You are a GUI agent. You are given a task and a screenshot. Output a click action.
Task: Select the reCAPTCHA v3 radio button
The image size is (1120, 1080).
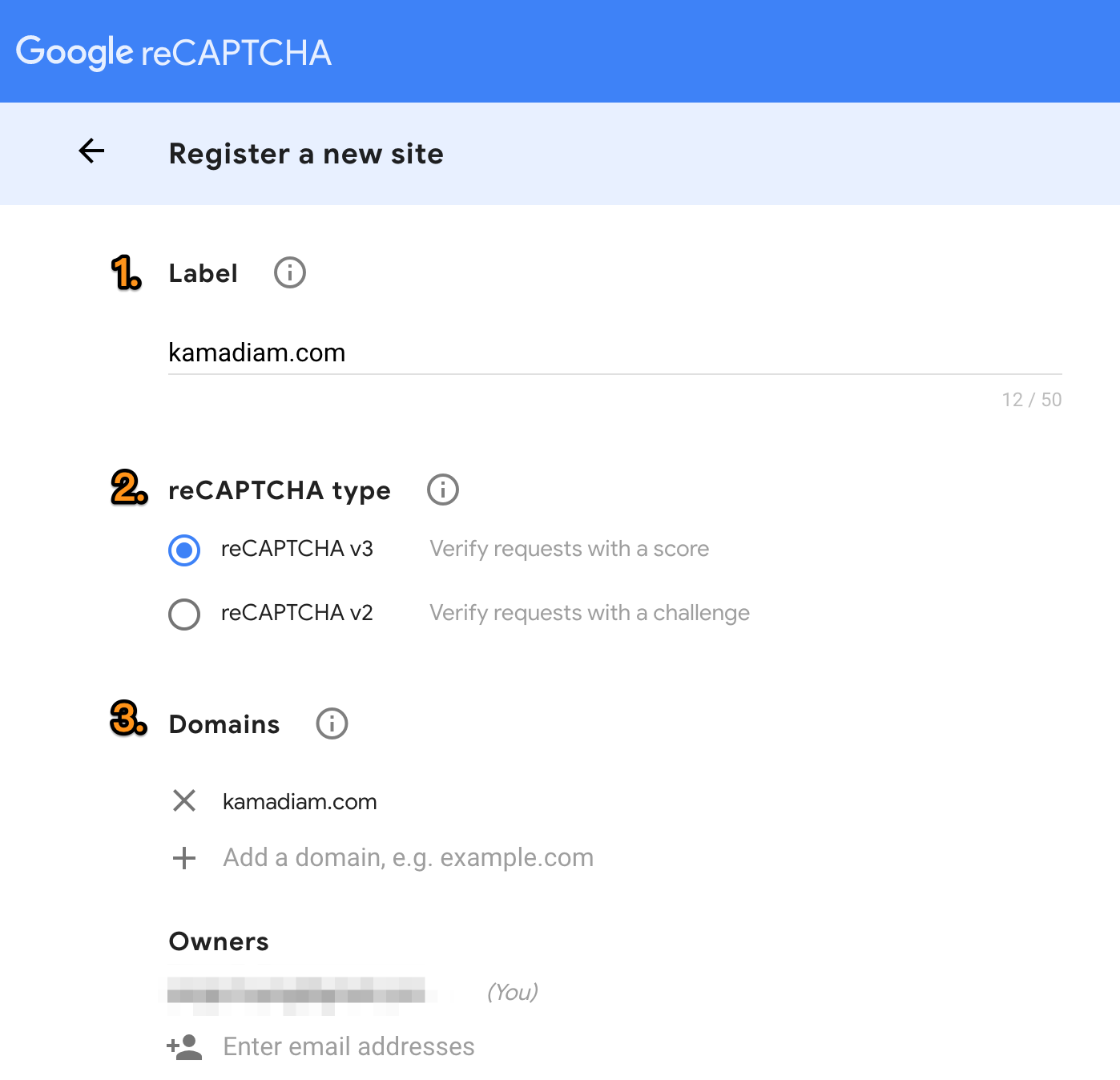tap(184, 550)
